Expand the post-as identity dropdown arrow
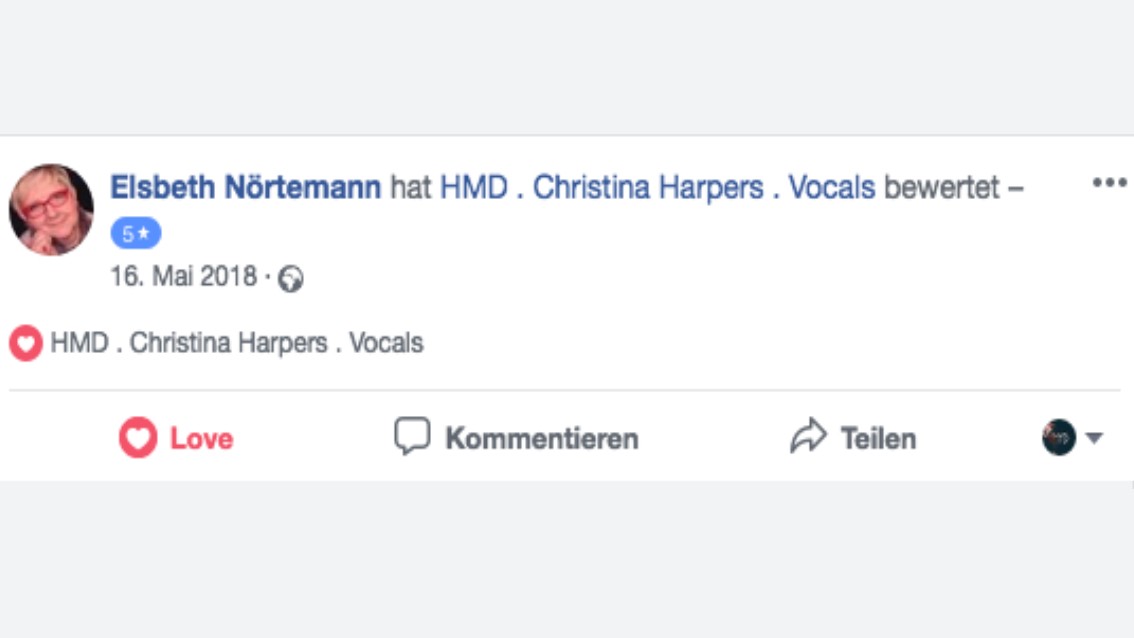This screenshot has width=1134, height=638. point(1094,438)
